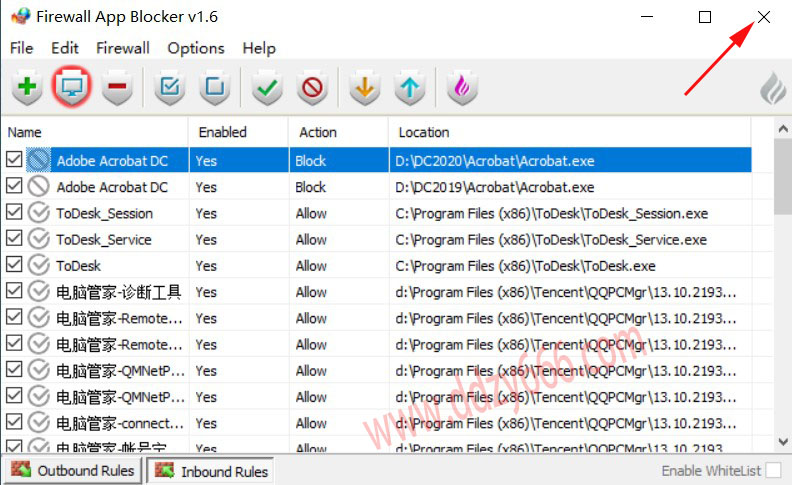Select D:\DC2020\Acrobat\Acrobat.exe location cell

point(570,161)
